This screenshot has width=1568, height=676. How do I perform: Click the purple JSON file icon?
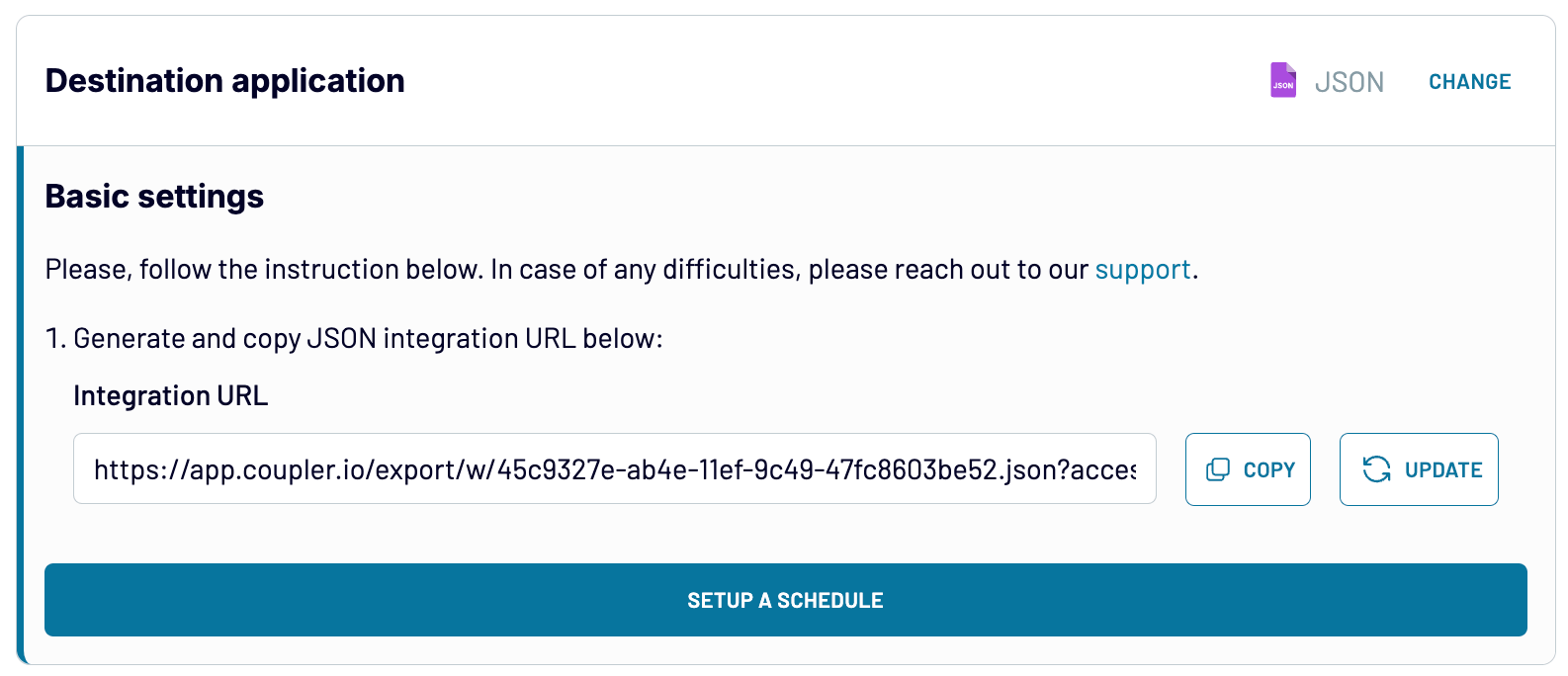[x=1283, y=81]
